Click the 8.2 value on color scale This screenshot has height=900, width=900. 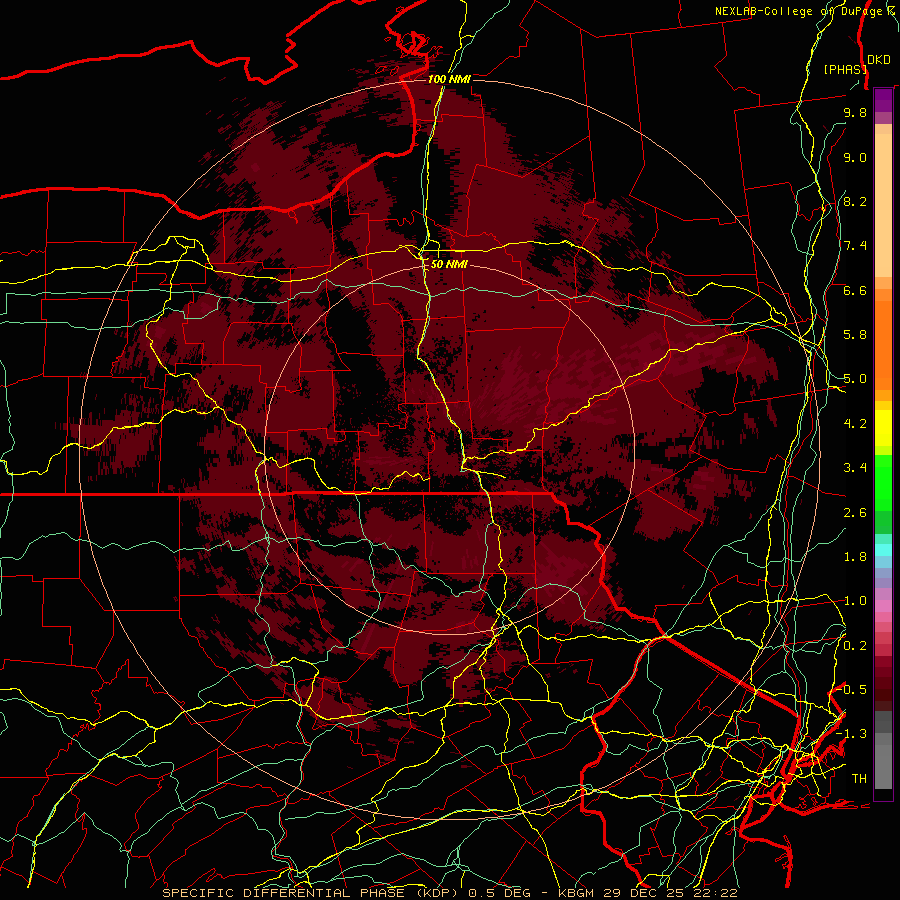tap(855, 201)
